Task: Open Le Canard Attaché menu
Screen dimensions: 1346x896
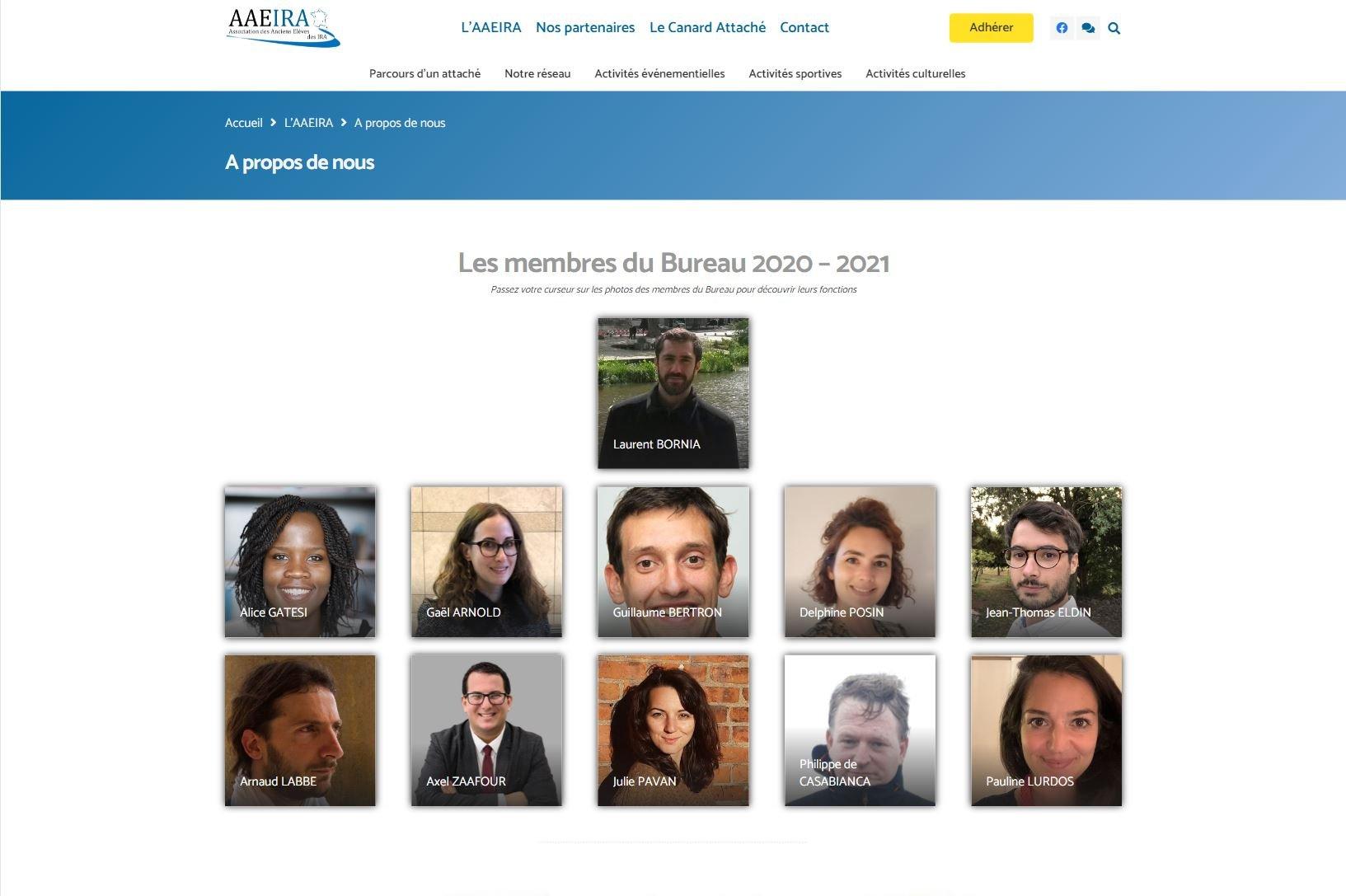Action: click(x=707, y=27)
